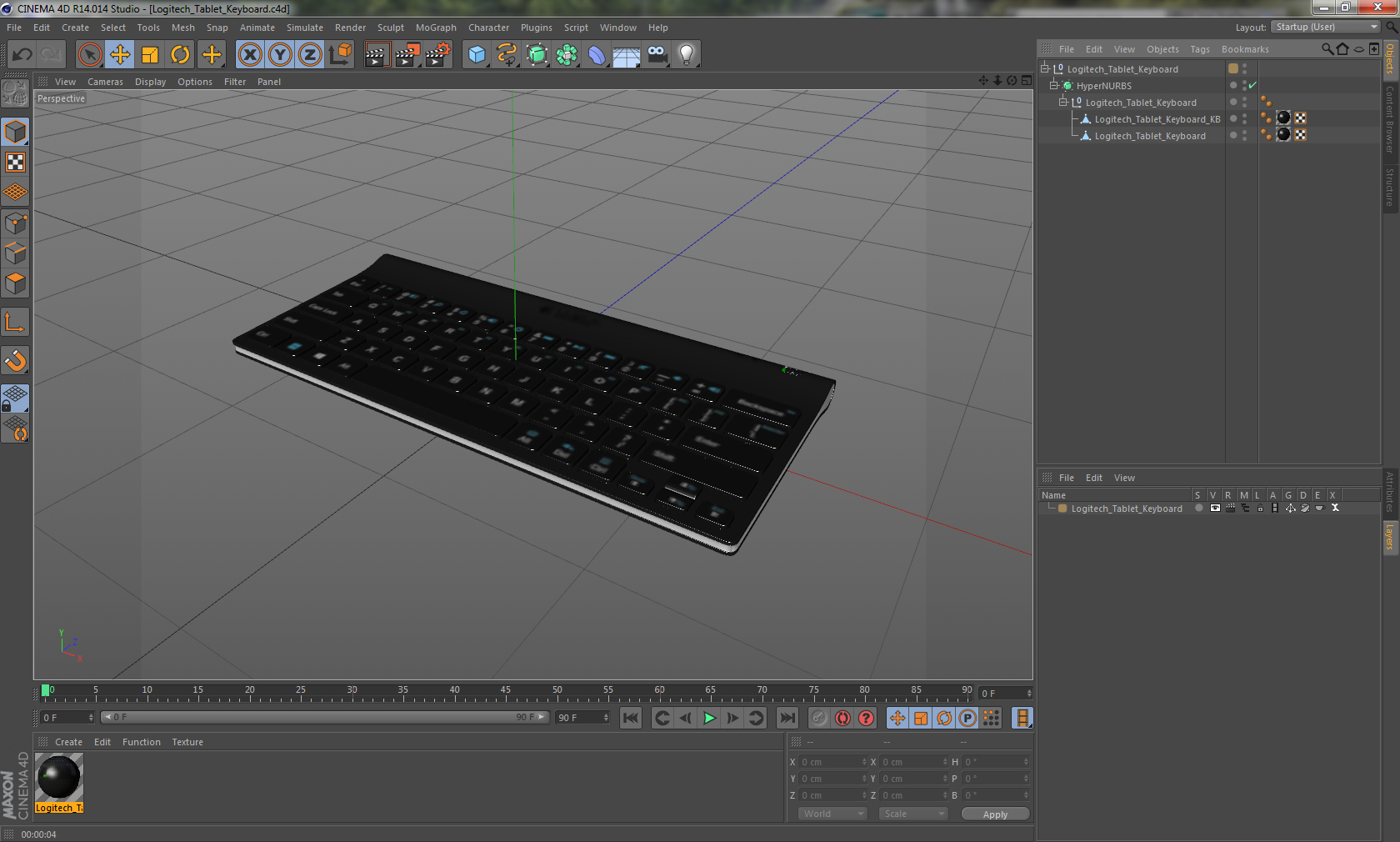This screenshot has width=1400, height=842.
Task: Select UVW tag on Logitech_Tablet_Keyboard_KB row
Action: (1301, 118)
